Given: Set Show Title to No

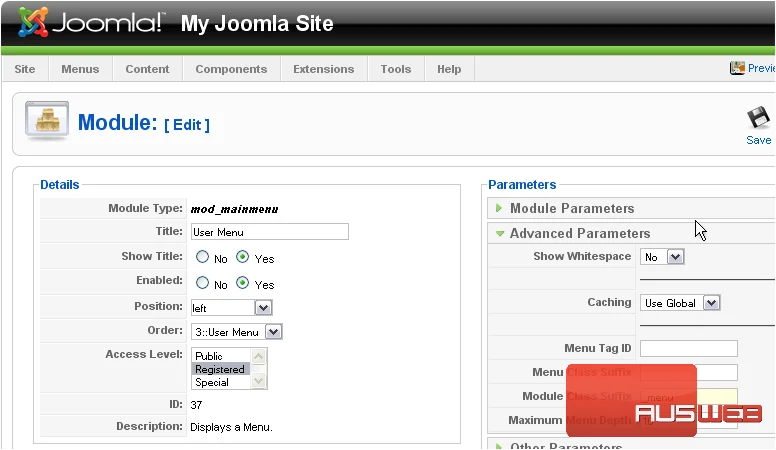Looking at the screenshot, I should pyautogui.click(x=202, y=257).
